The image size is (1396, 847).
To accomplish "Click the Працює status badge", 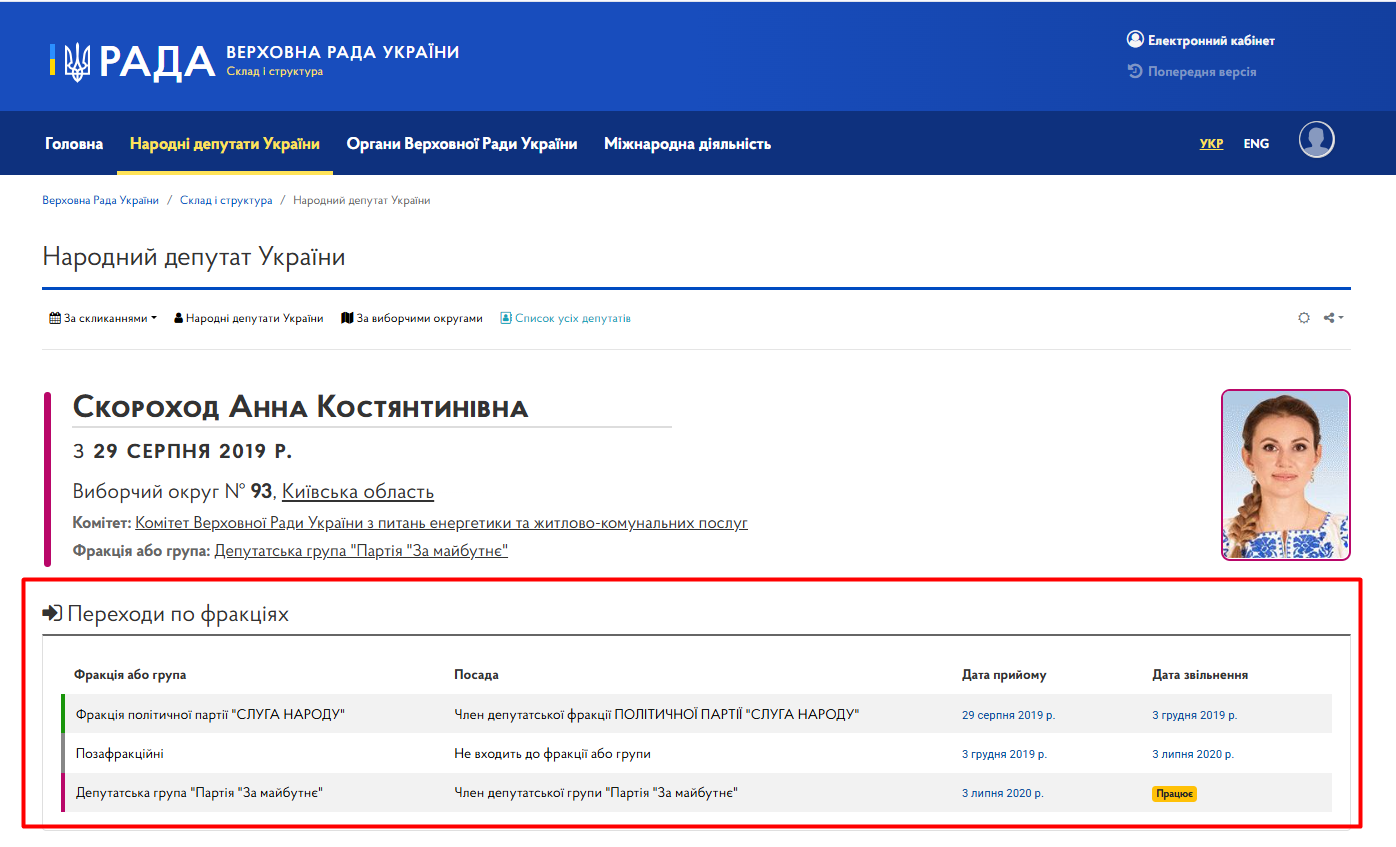I will (x=1174, y=793).
